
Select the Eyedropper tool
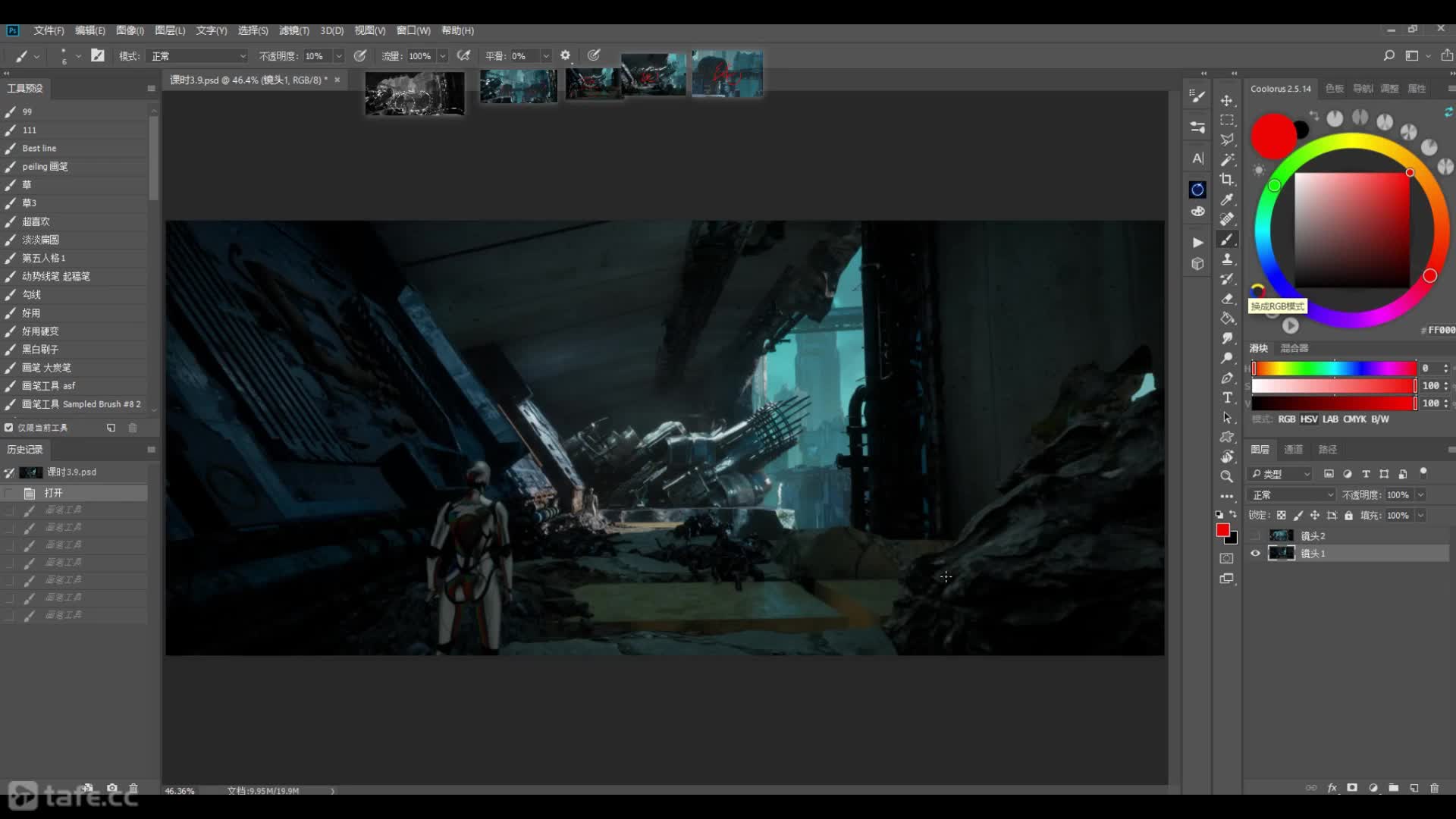pos(1226,199)
